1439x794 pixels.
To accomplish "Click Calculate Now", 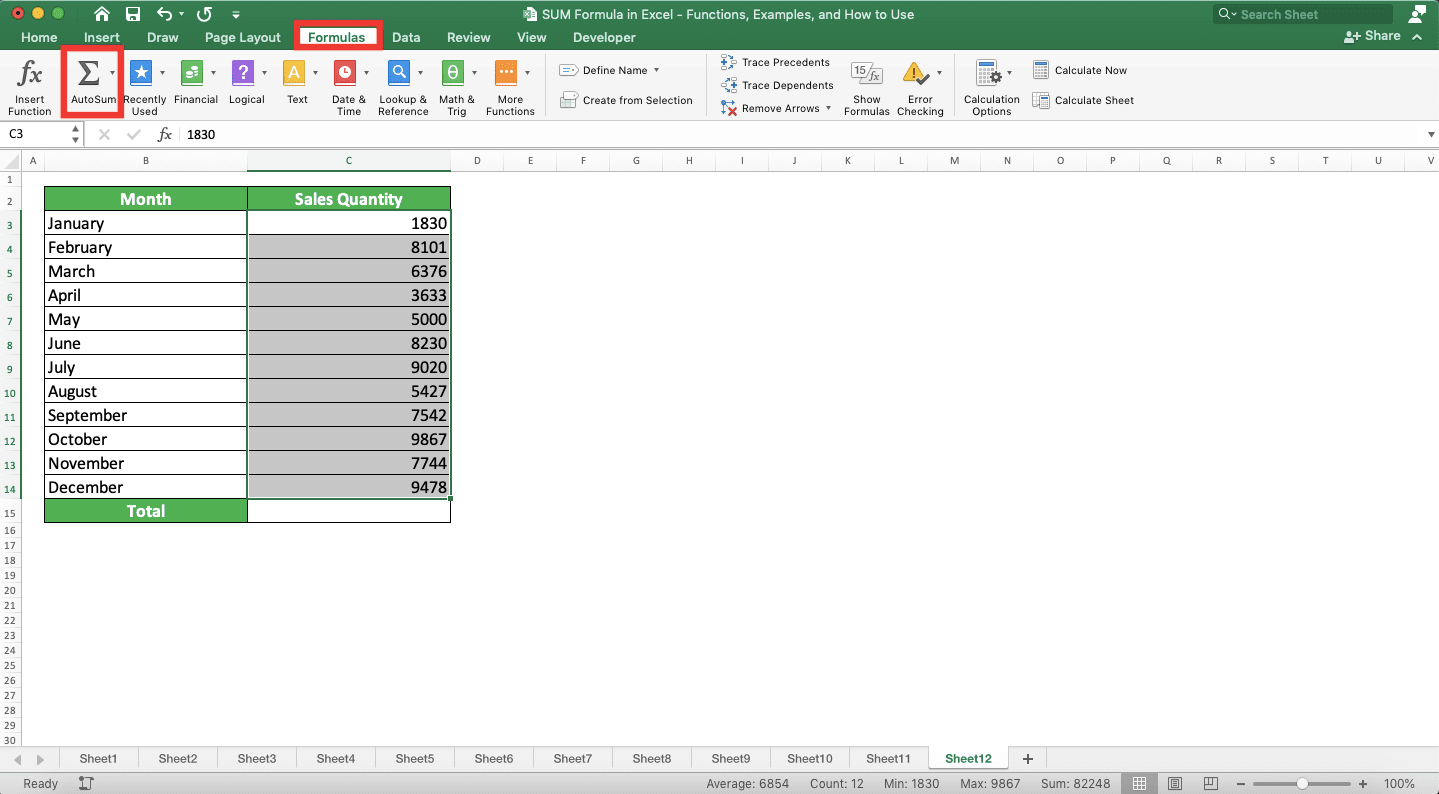I will 1080,70.
